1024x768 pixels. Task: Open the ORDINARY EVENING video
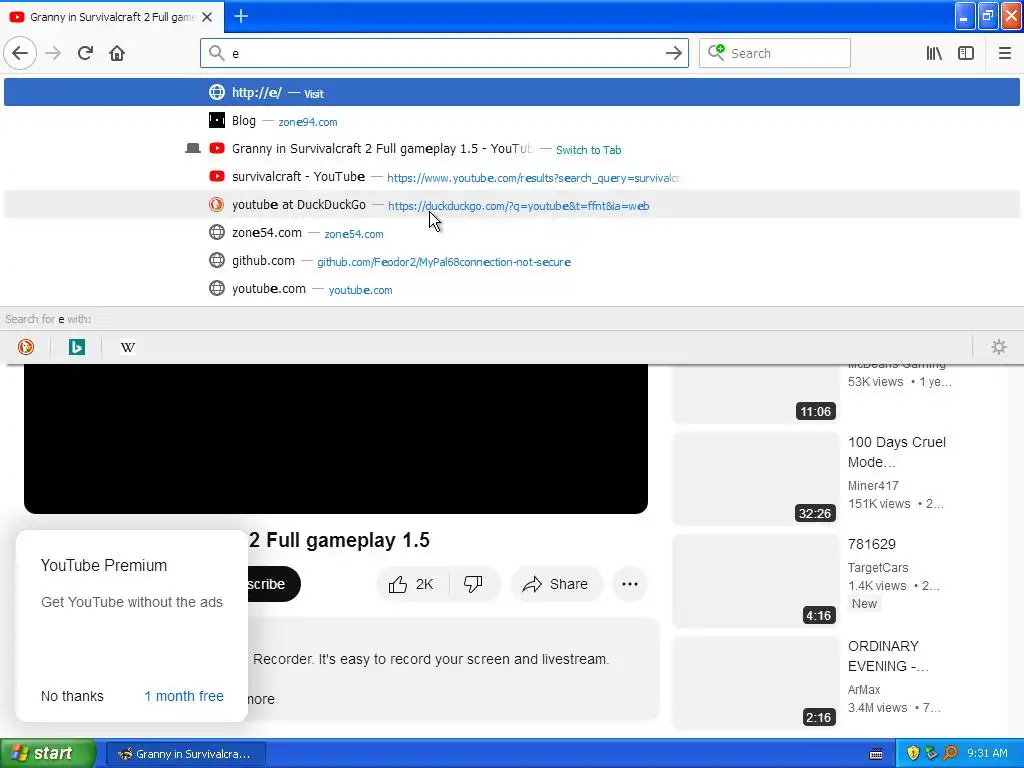[888, 656]
